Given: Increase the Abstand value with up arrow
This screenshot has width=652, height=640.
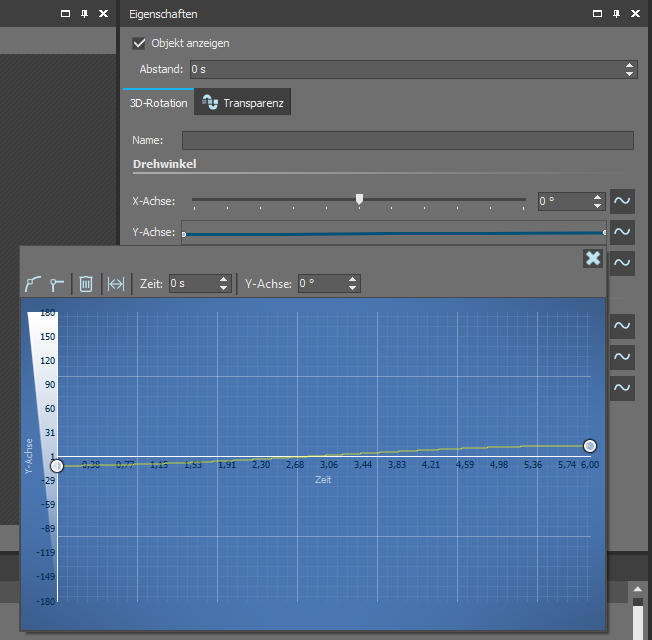Looking at the screenshot, I should point(629,65).
